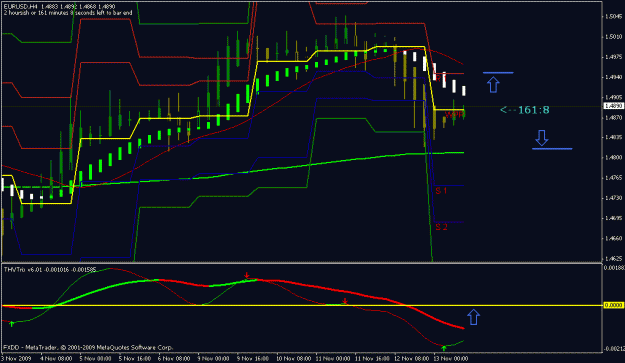Image resolution: width=625 pixels, height=363 pixels.
Task: Click the 3 Nov 2009 date label
Action: click(16, 358)
